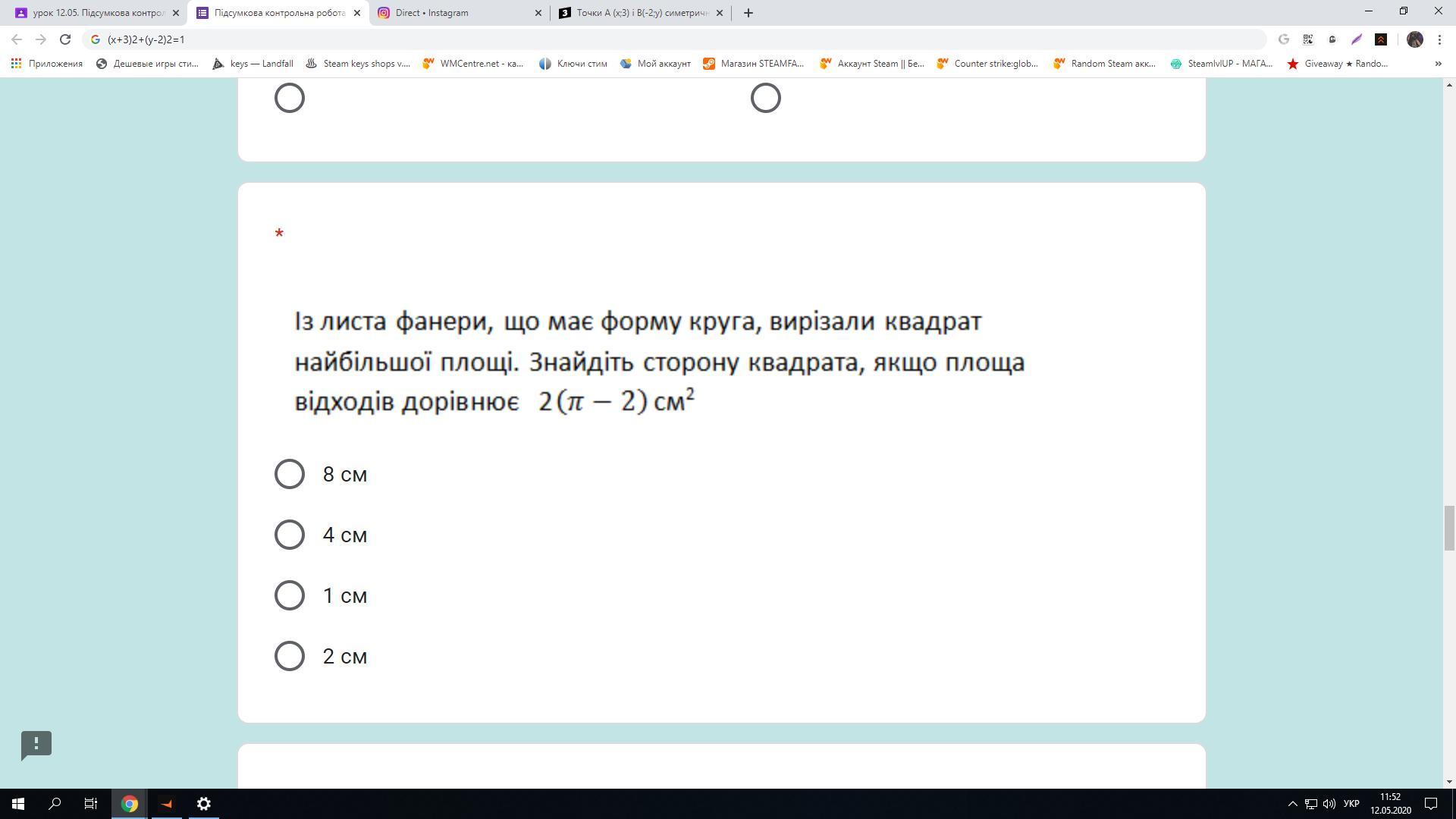The height and width of the screenshot is (819, 1456).
Task: Open Мой аккаунт bookmark
Action: click(x=656, y=64)
